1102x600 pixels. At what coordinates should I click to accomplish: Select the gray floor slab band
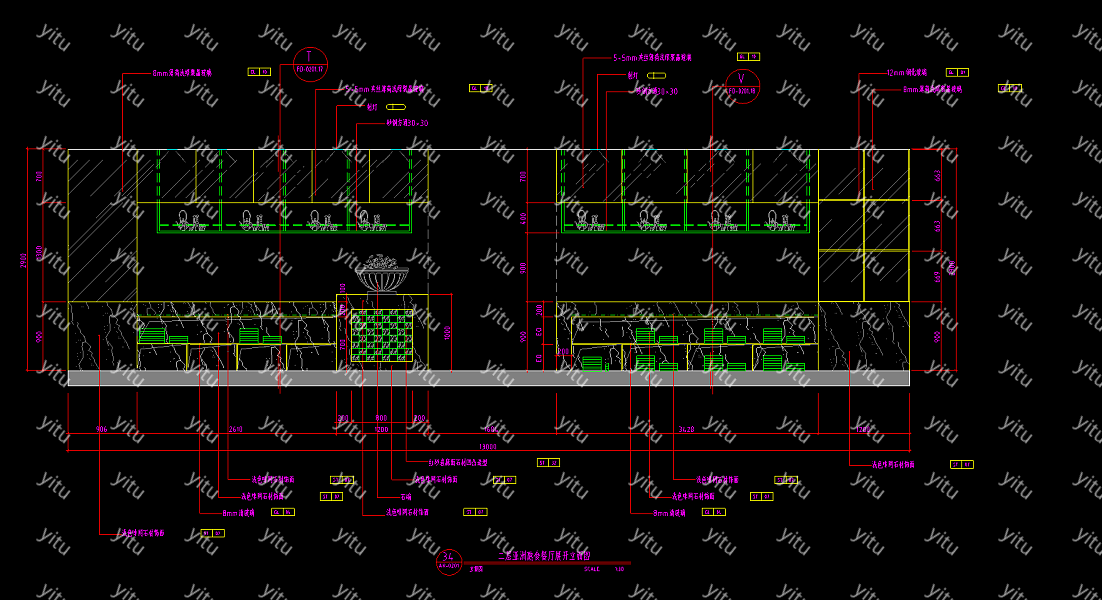point(488,378)
